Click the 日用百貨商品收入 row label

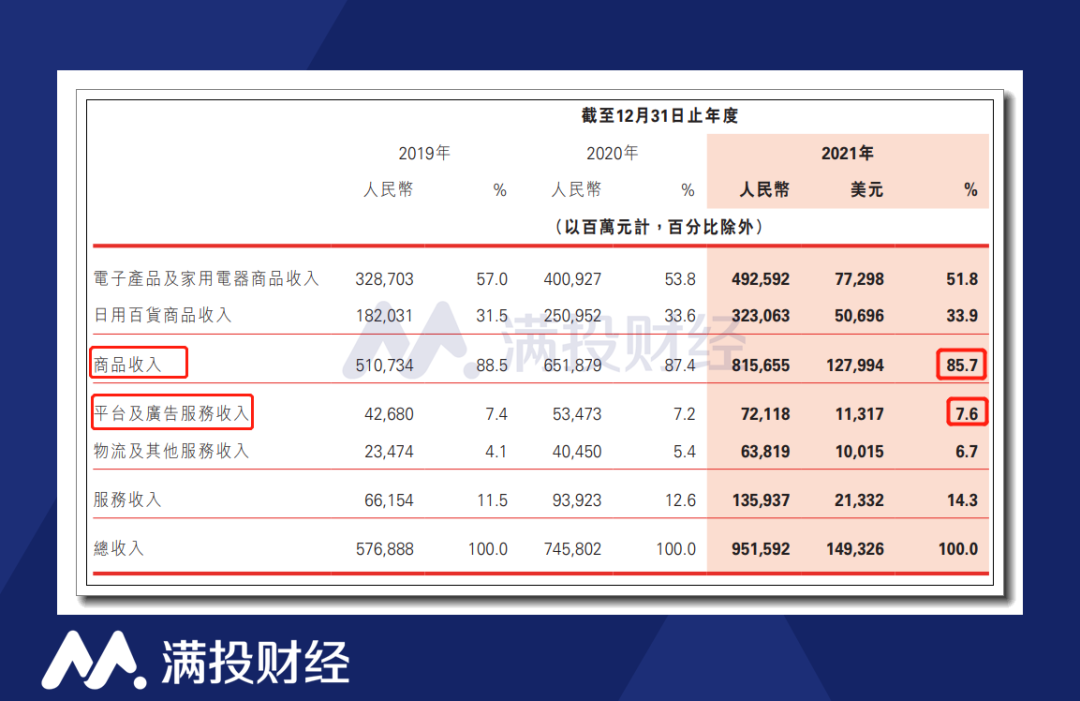pyautogui.click(x=162, y=315)
